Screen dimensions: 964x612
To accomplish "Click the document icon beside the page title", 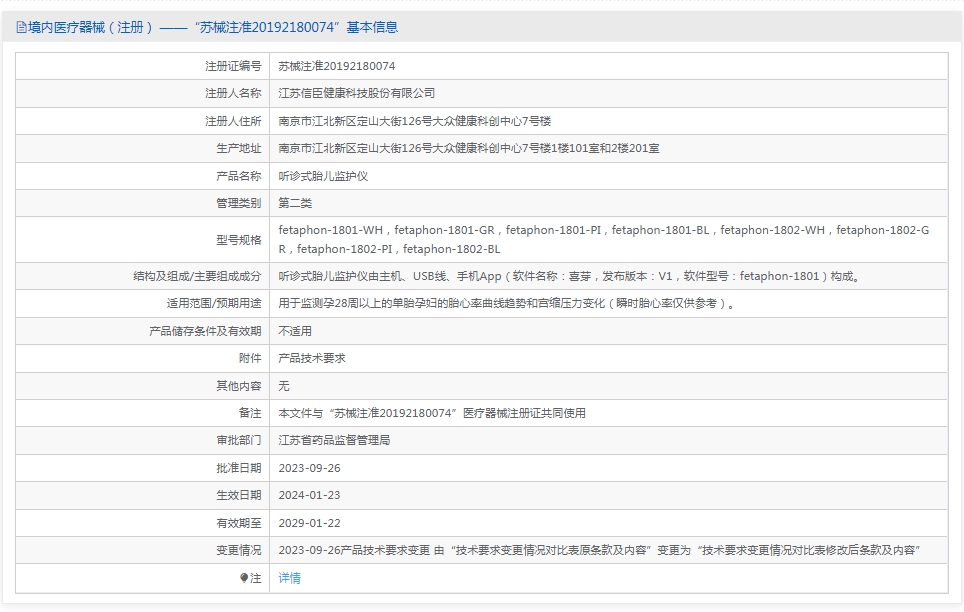I will [21, 27].
